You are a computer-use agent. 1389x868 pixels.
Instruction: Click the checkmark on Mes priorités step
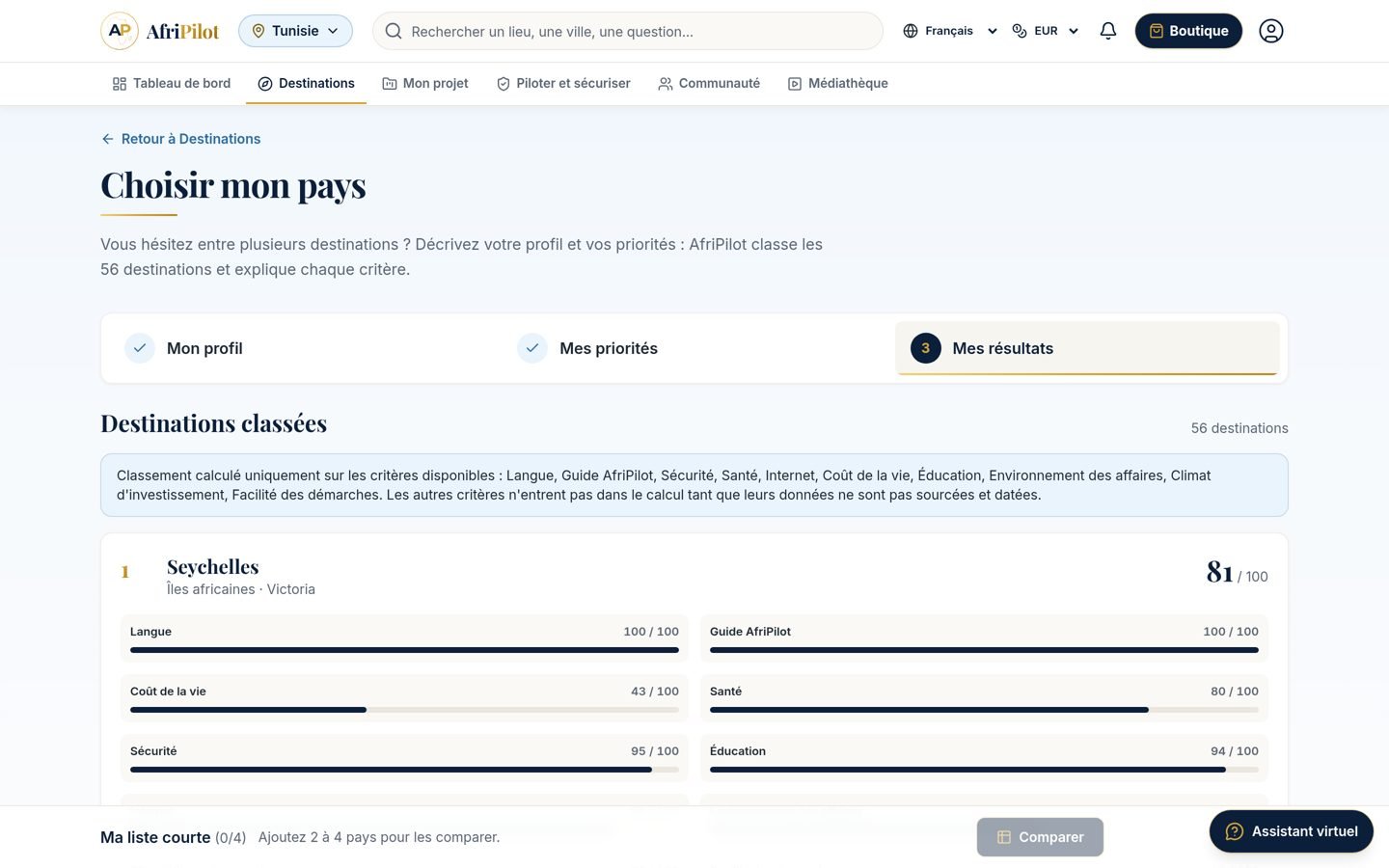(x=532, y=348)
